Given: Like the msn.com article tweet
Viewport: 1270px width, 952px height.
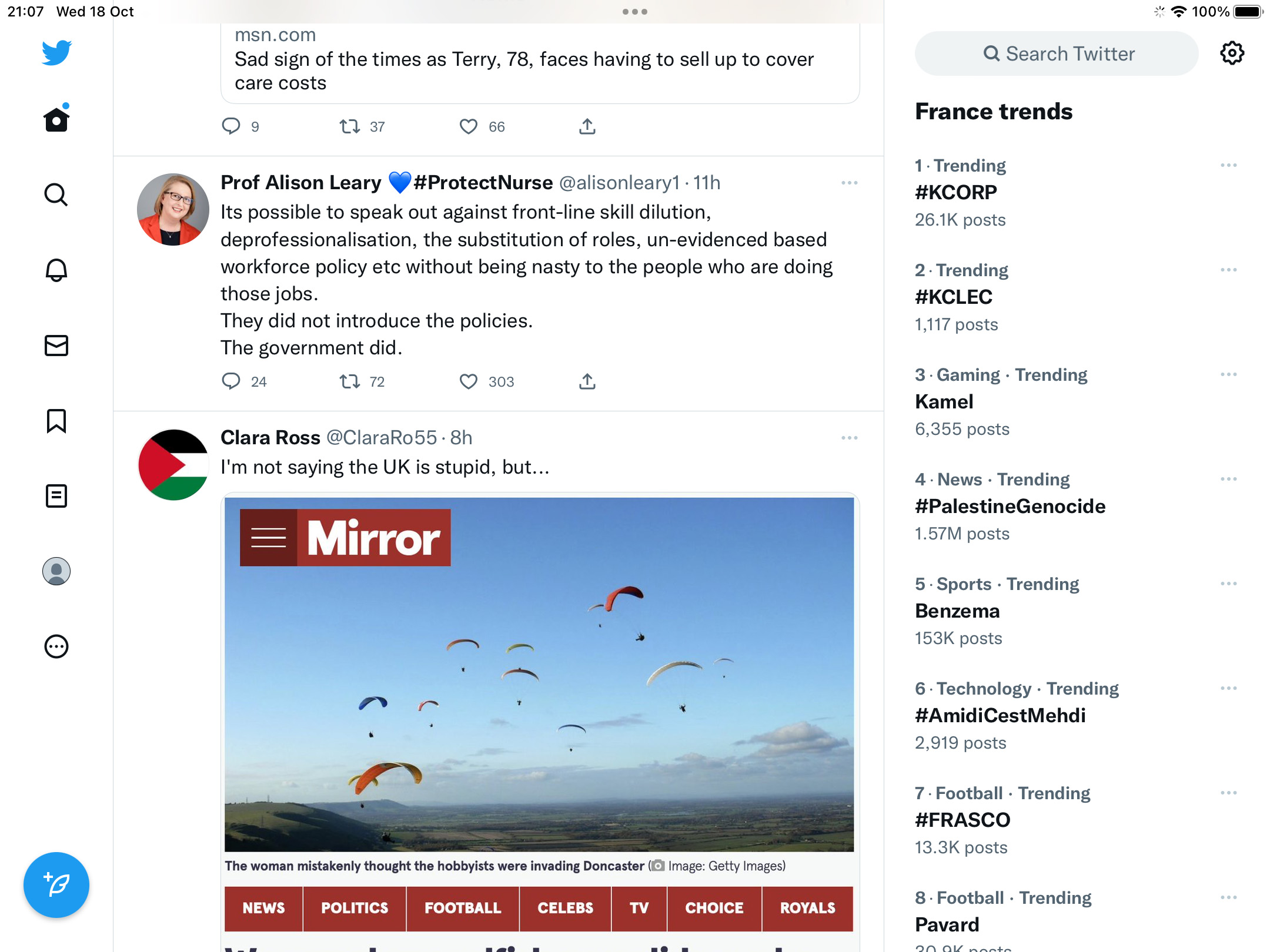Looking at the screenshot, I should point(469,126).
